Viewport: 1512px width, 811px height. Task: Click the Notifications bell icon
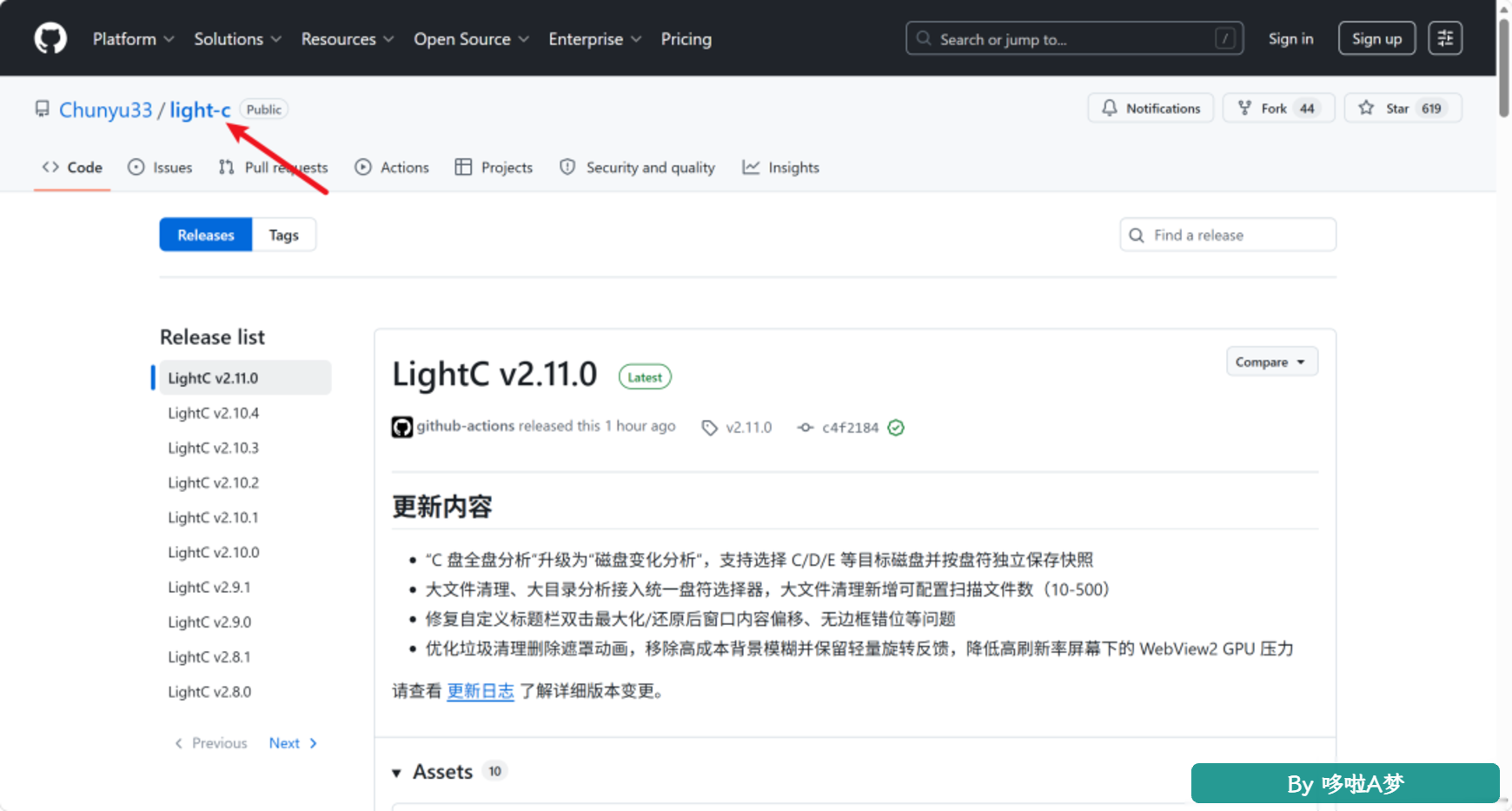(1110, 108)
